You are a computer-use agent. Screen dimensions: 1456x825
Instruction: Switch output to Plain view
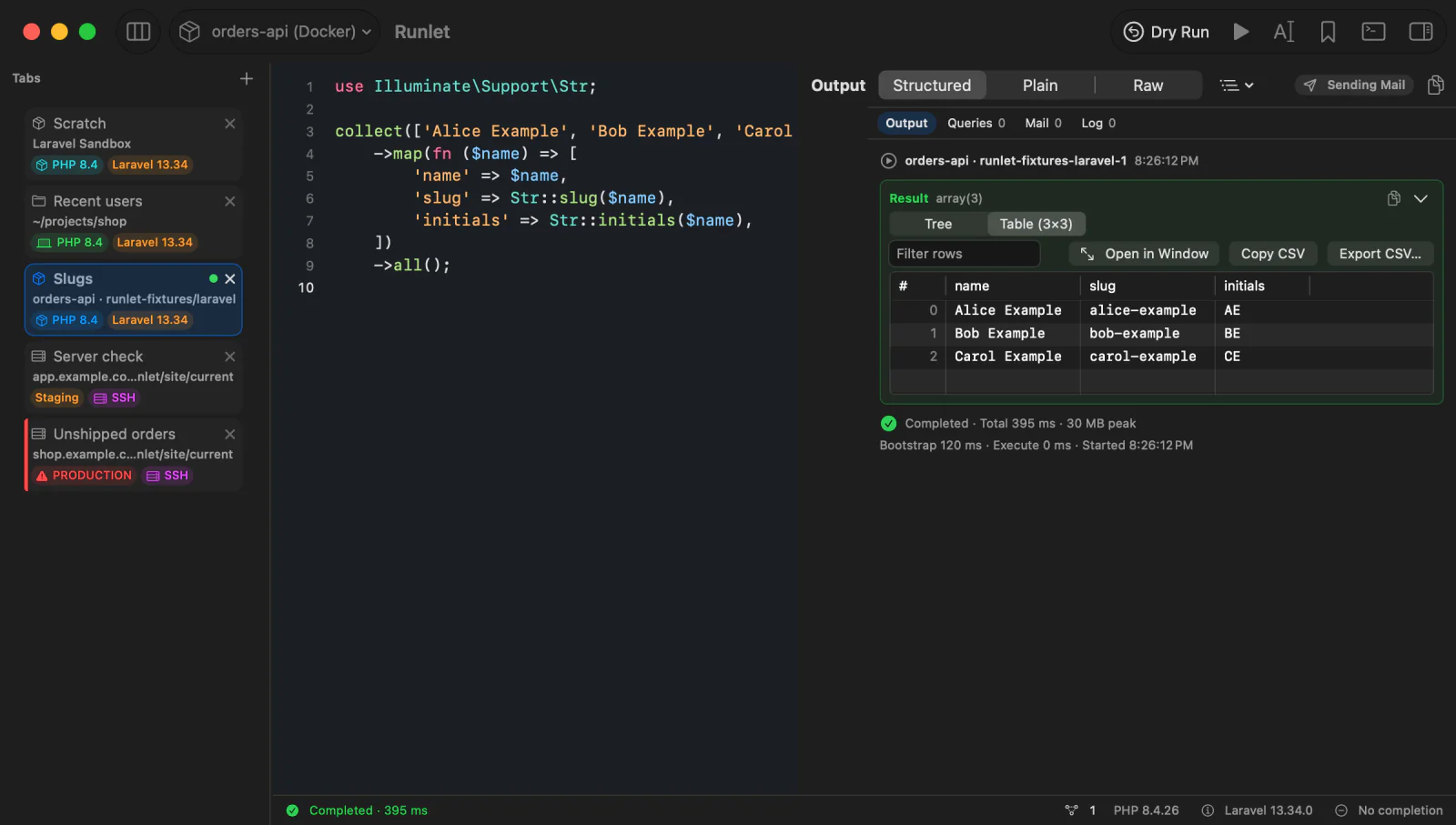pos(1040,86)
